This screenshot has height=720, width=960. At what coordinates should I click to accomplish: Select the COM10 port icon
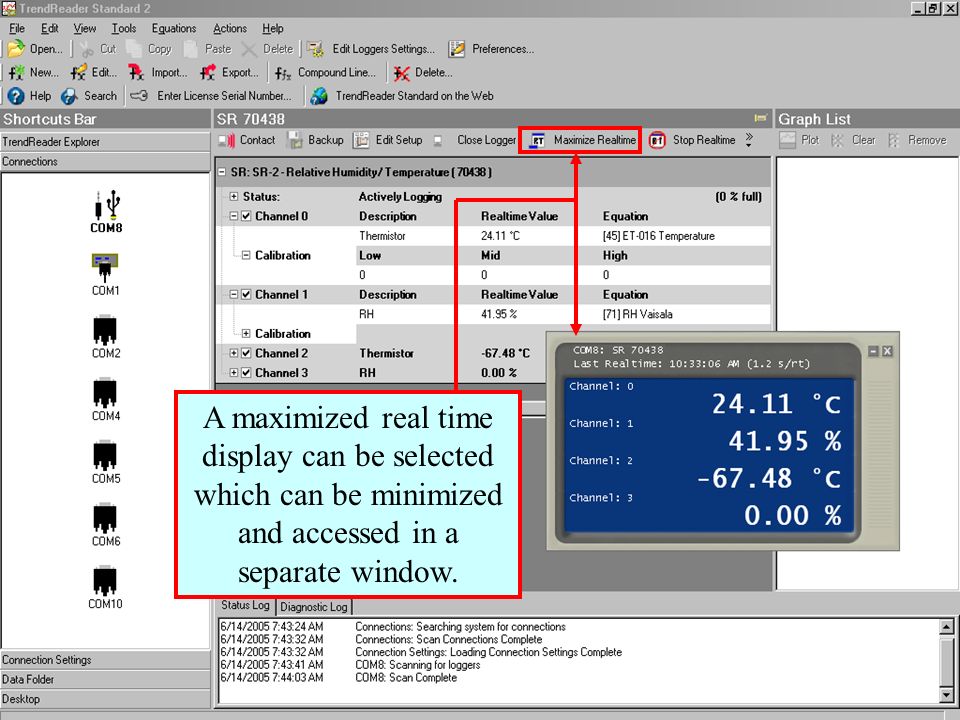(x=105, y=581)
